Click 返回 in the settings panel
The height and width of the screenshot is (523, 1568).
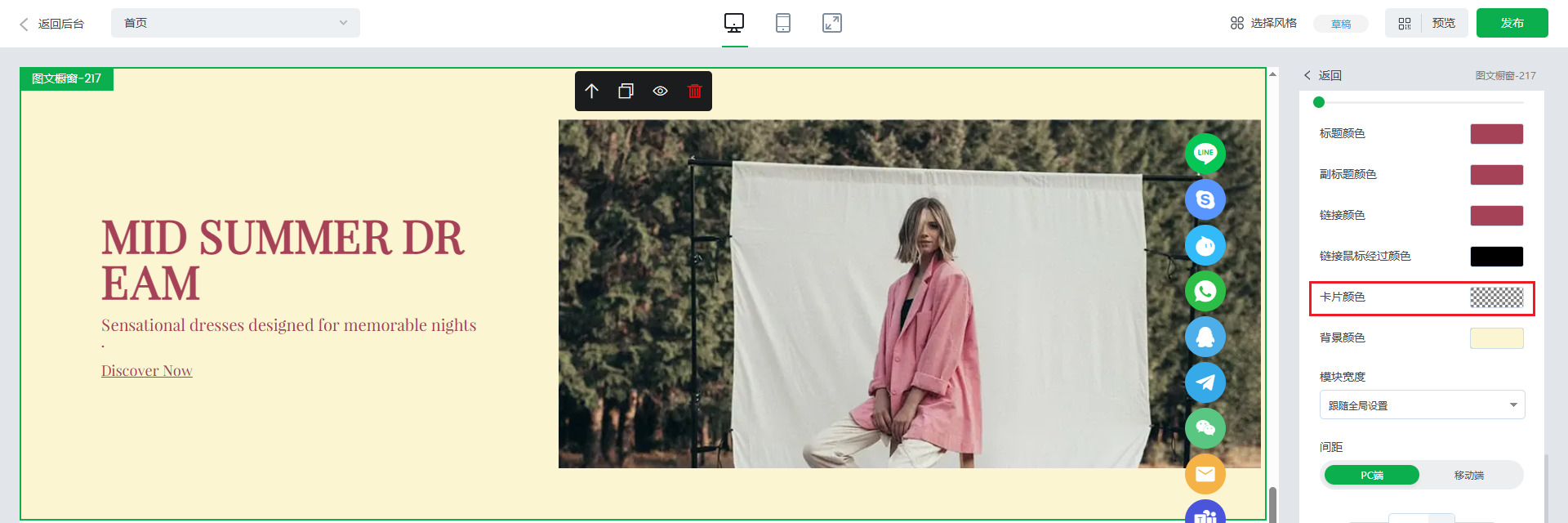pyautogui.click(x=1323, y=75)
